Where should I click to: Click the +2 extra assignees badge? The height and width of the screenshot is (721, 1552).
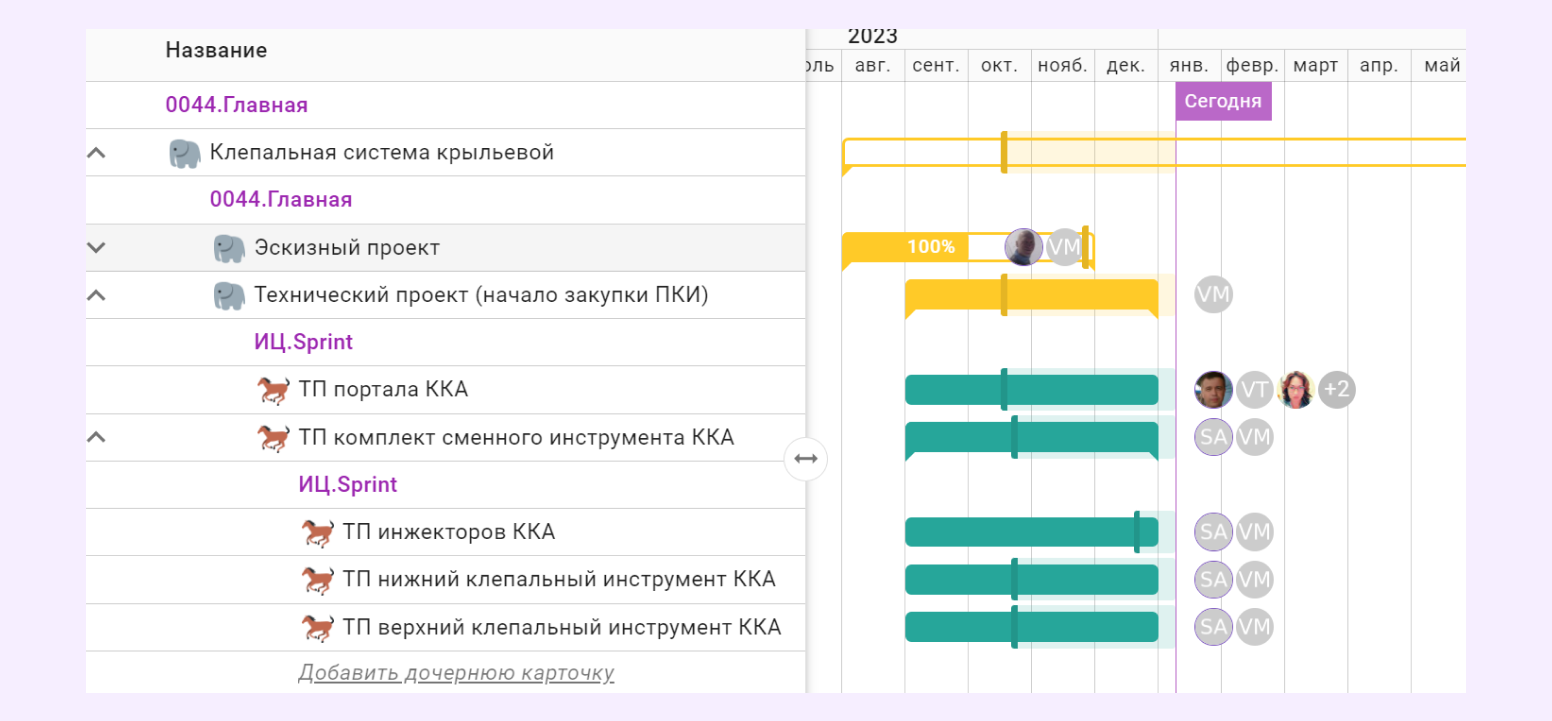pos(1336,390)
